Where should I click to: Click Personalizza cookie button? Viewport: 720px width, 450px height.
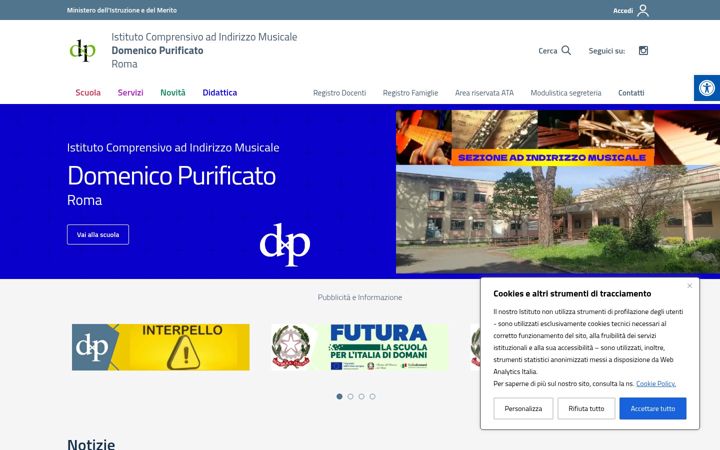pos(523,409)
